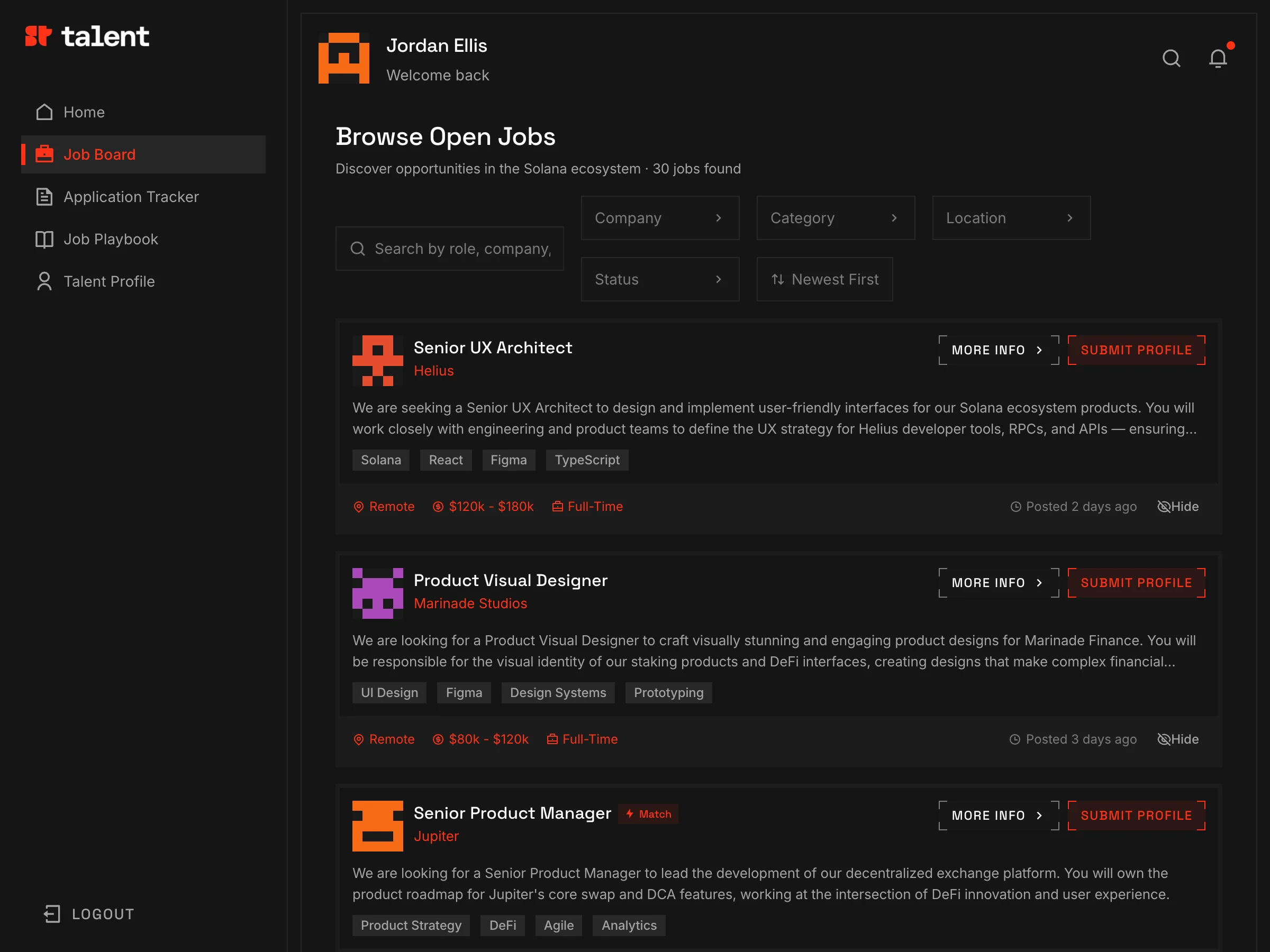Click the talent logo in sidebar
This screenshot has width=1270, height=952.
click(87, 36)
